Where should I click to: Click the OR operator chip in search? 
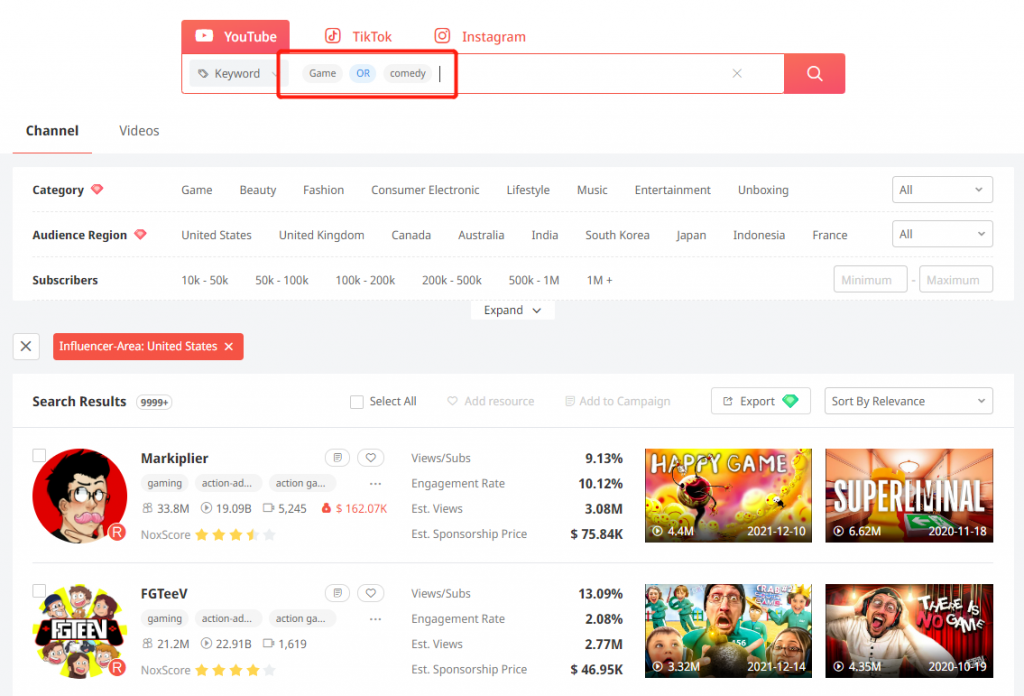tap(363, 73)
